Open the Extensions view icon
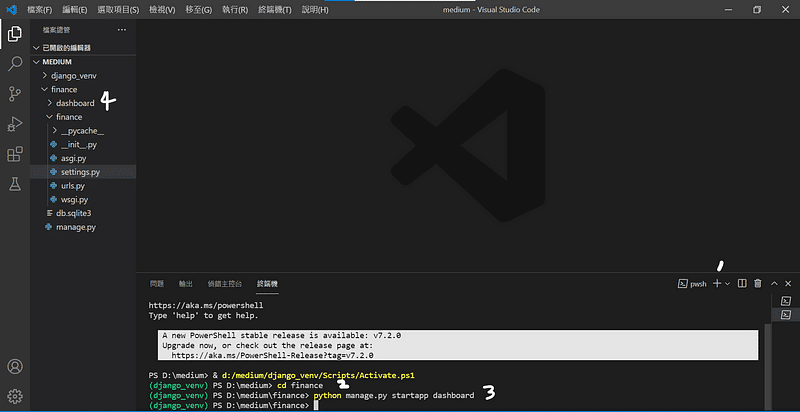Viewport: 800px width, 412px height. click(x=15, y=154)
